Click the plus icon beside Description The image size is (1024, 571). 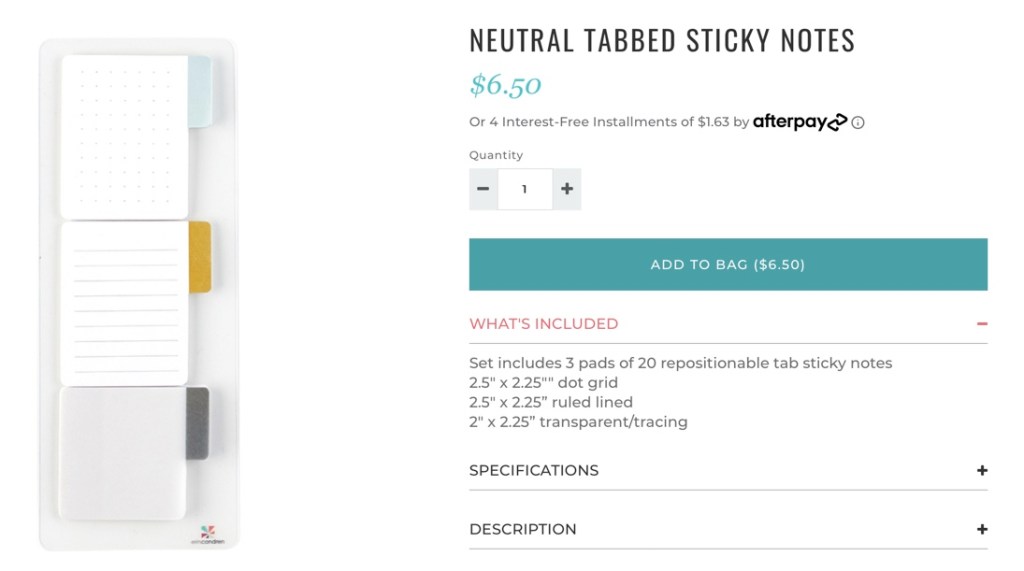[x=982, y=529]
